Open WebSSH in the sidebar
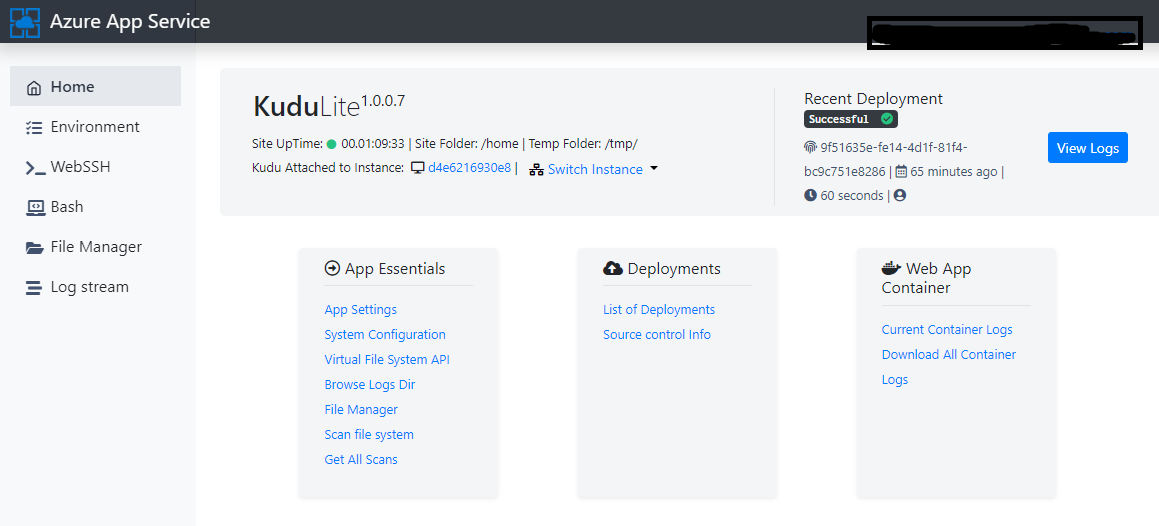This screenshot has height=526, width=1159. coord(95,167)
